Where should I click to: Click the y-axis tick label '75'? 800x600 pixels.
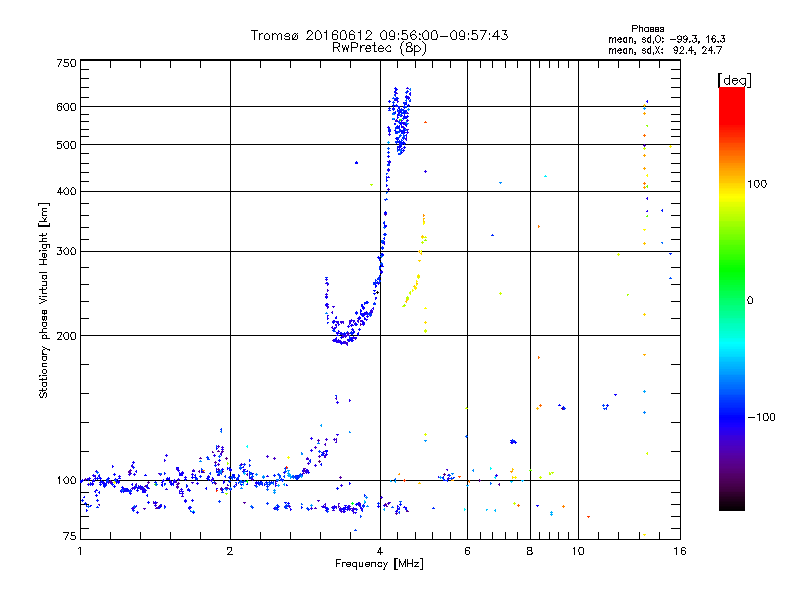(x=70, y=536)
